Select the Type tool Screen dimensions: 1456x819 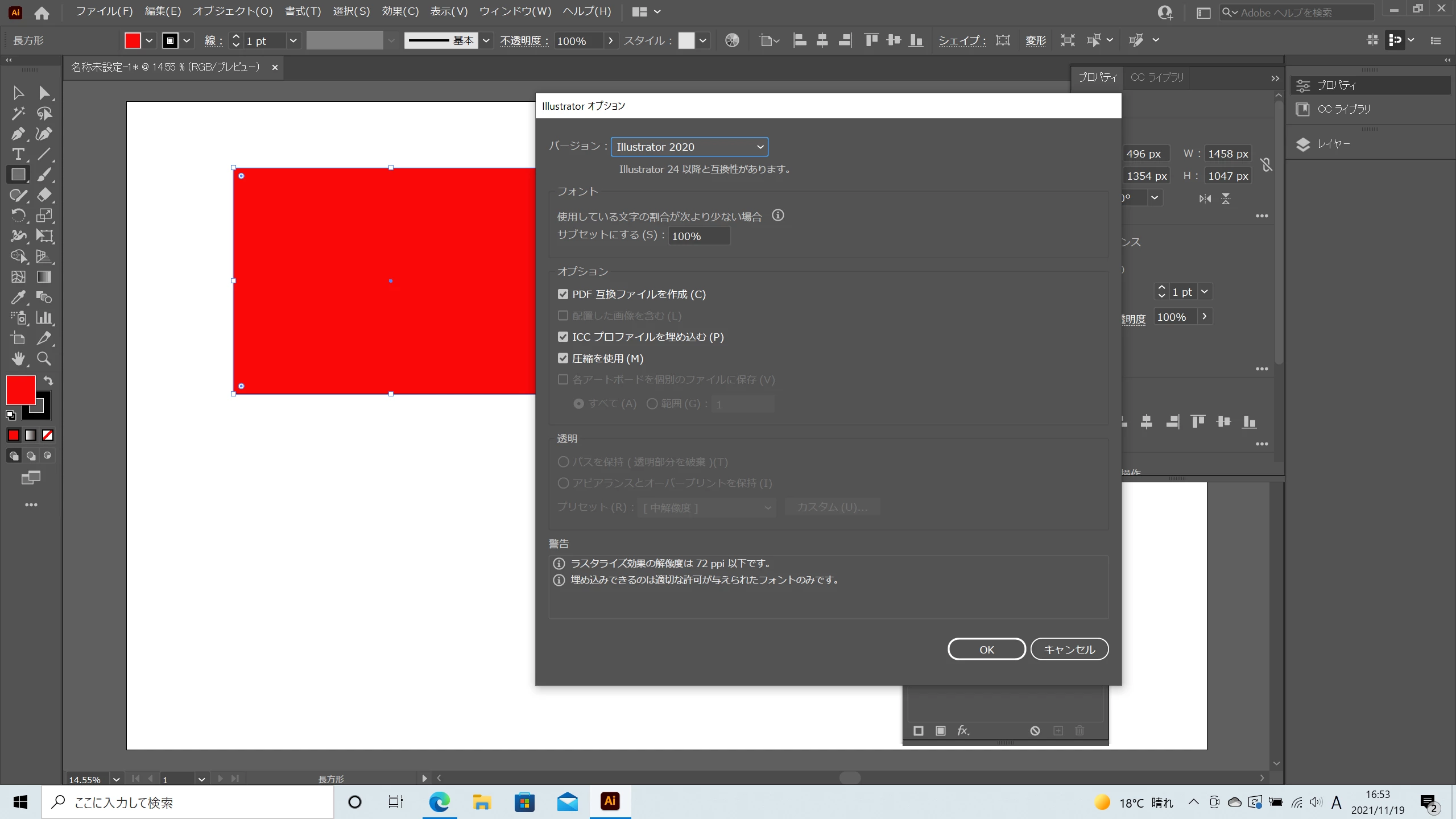[18, 154]
